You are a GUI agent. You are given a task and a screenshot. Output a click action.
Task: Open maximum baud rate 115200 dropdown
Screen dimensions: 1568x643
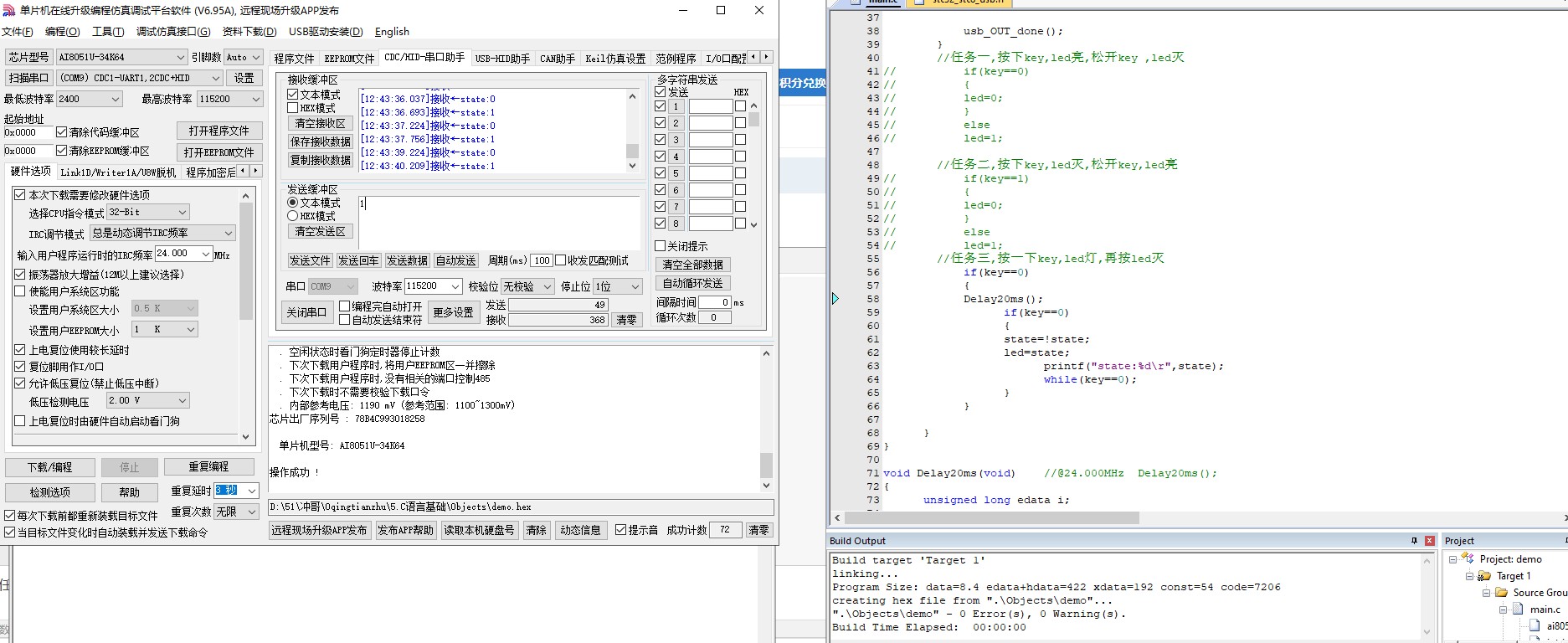(230, 99)
